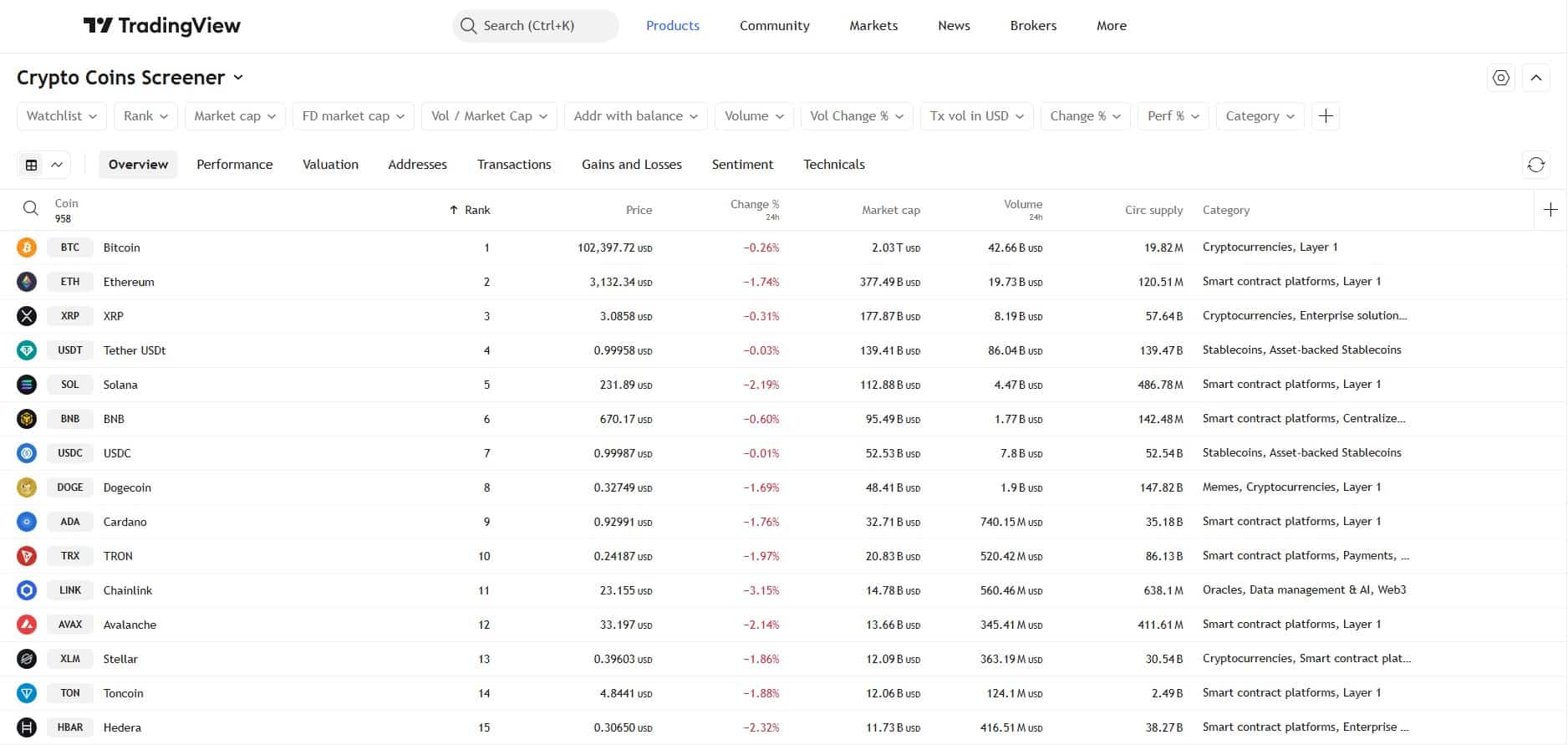Collapse the filter panel chevron
Screen dimensions: 1568x745
tap(1535, 78)
